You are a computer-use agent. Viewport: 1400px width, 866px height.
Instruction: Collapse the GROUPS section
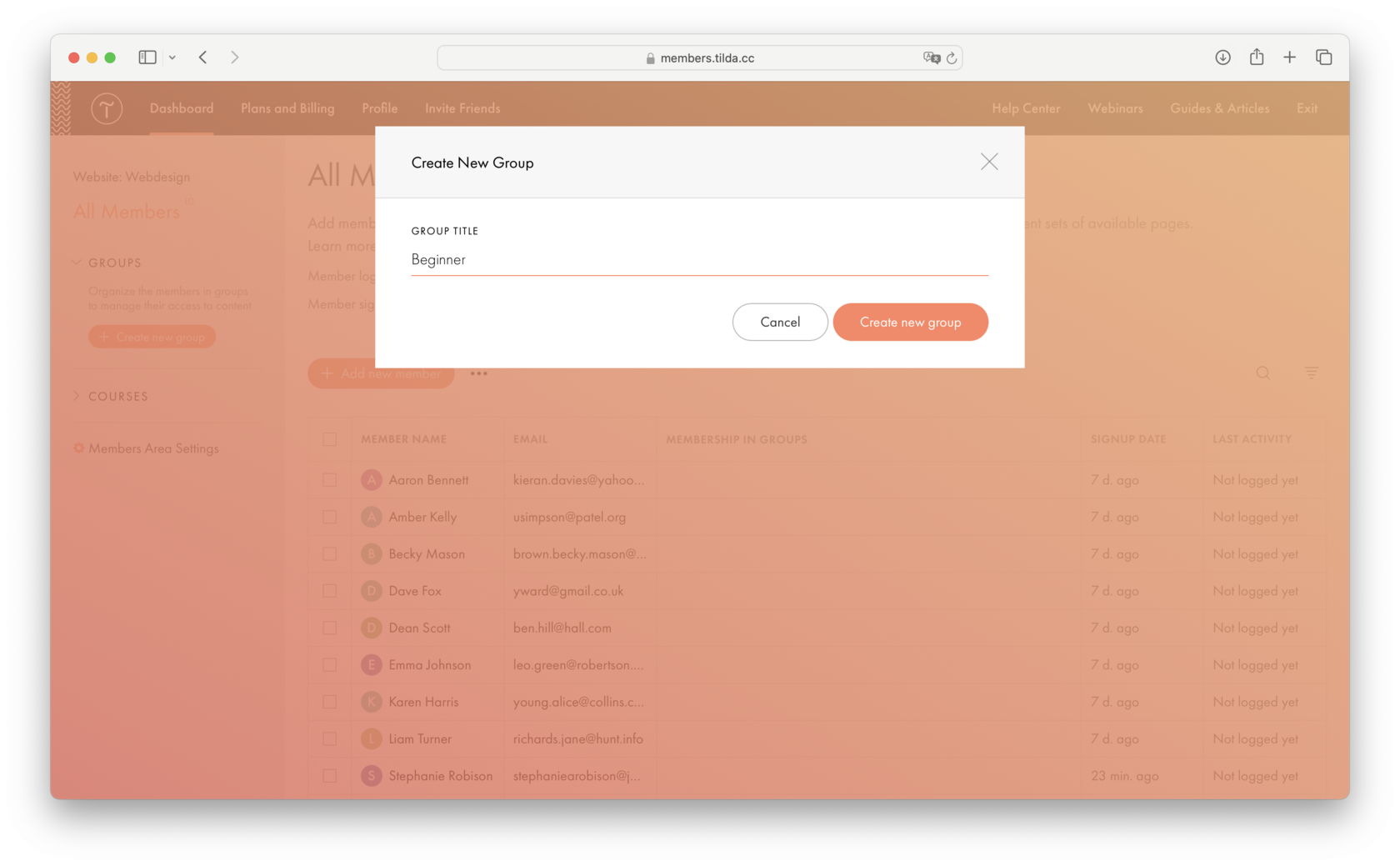[x=76, y=262]
